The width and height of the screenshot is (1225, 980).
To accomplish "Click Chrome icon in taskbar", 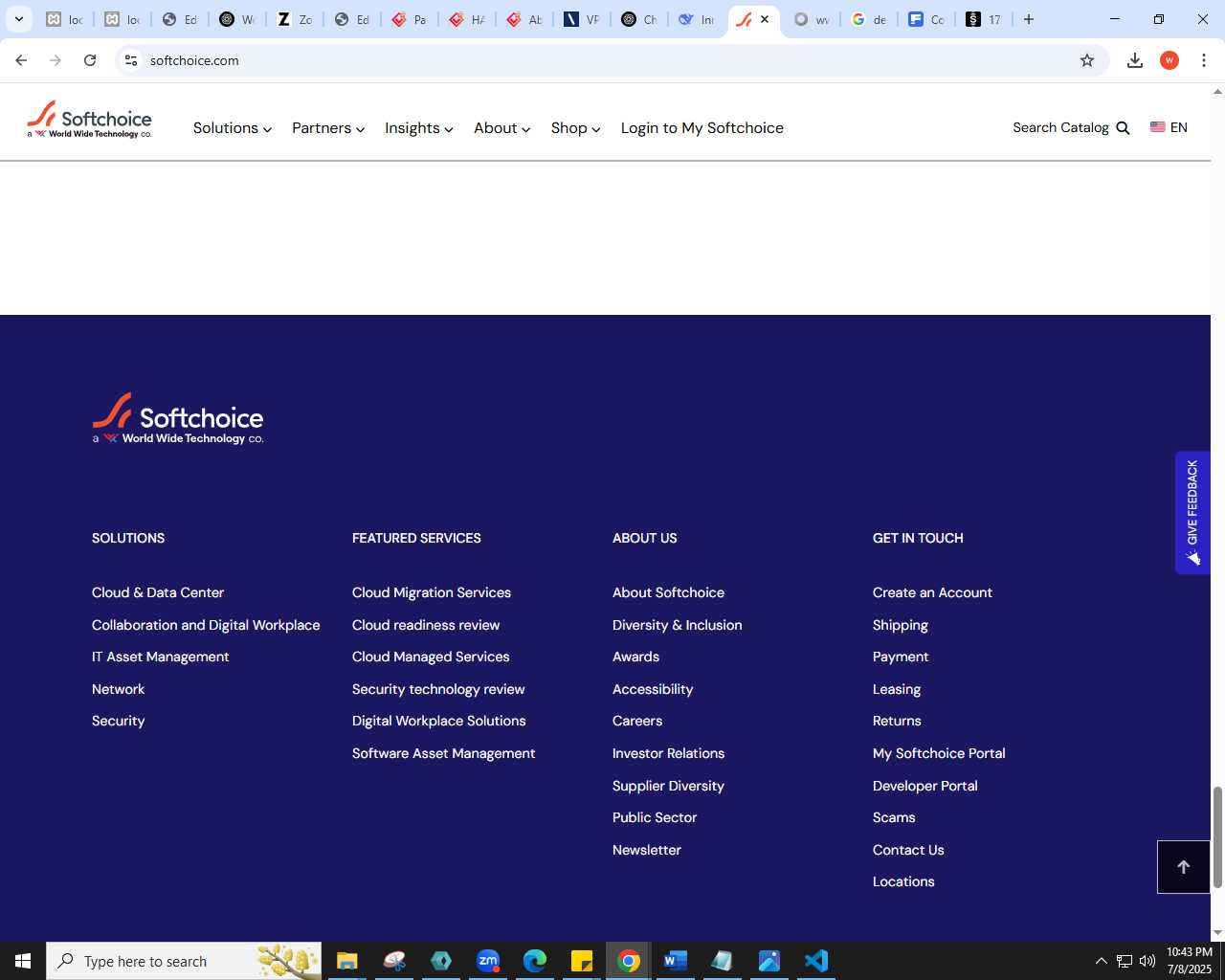I will pos(629,961).
